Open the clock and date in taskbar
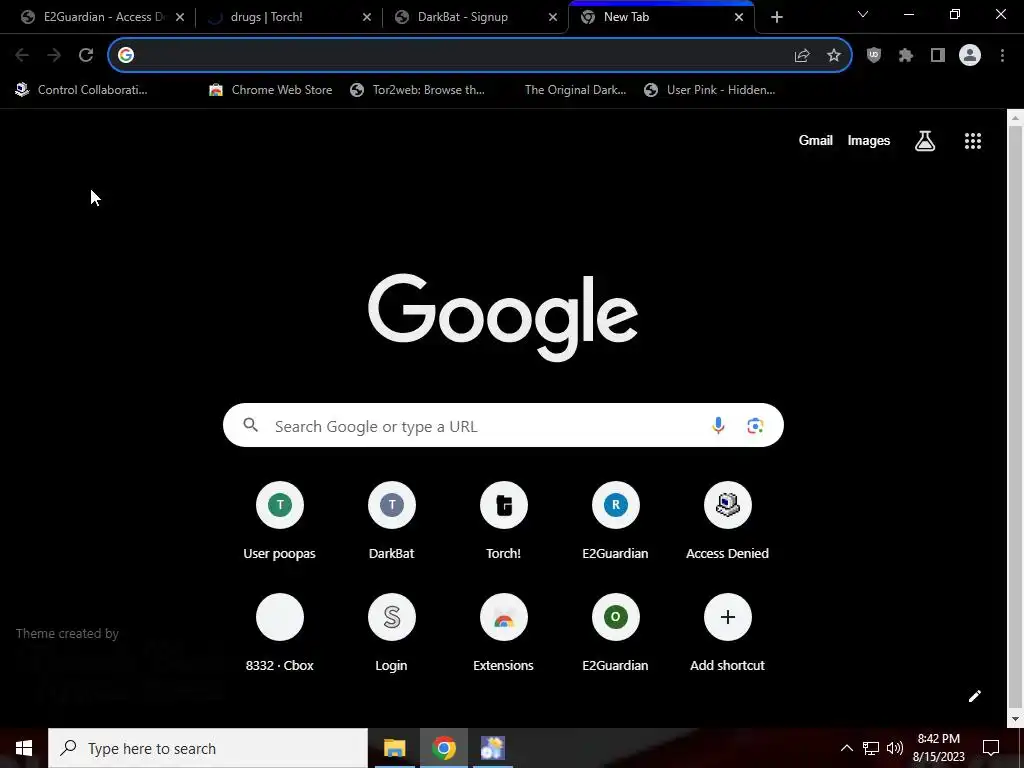1024x768 pixels. 939,748
